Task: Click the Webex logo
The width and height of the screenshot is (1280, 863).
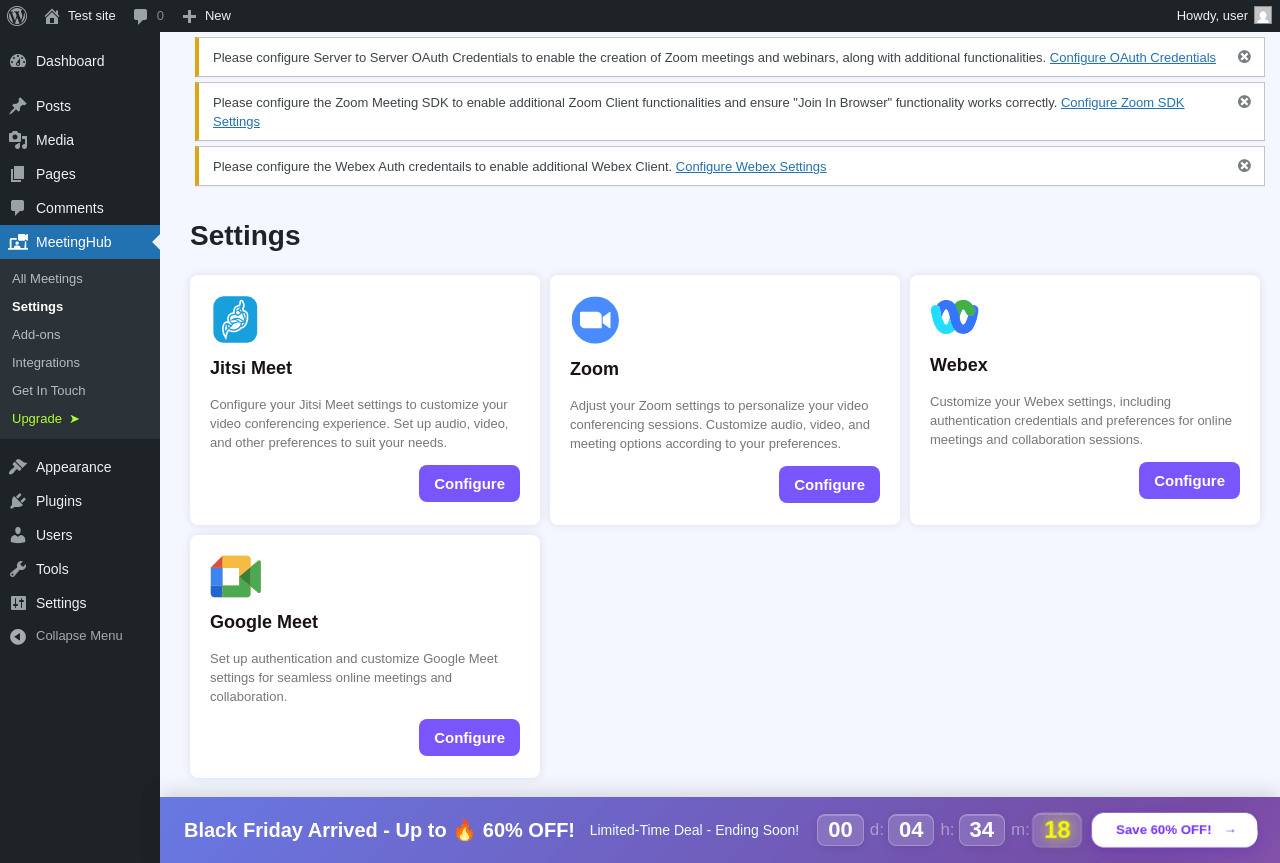Action: pyautogui.click(x=954, y=317)
